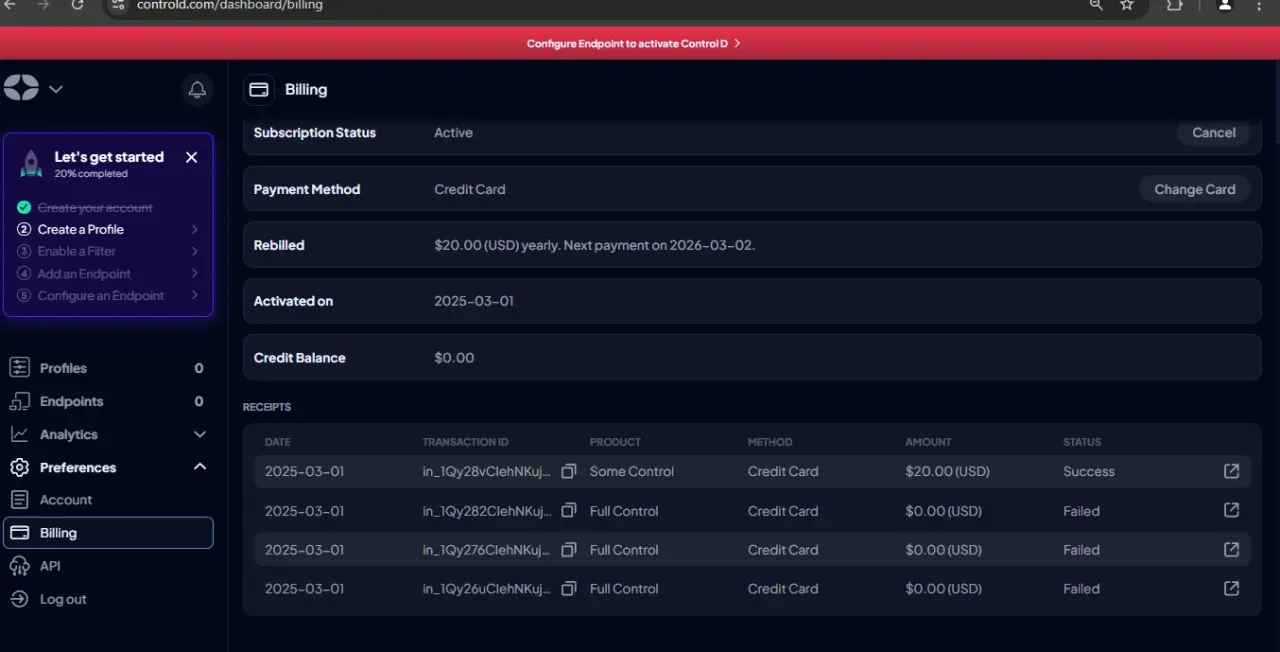Open the notifications bell
Viewport: 1280px width, 652px height.
pos(197,90)
